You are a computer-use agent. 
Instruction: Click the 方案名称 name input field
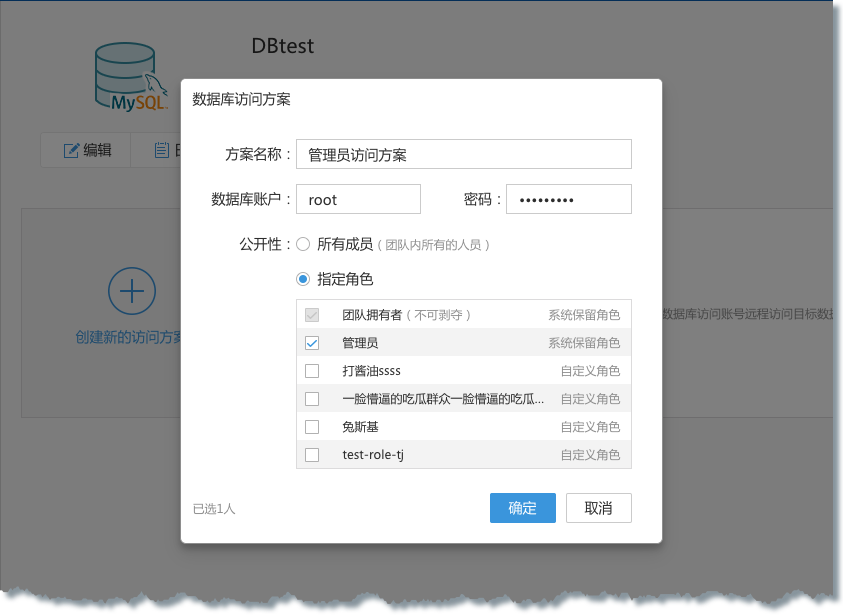click(x=463, y=154)
